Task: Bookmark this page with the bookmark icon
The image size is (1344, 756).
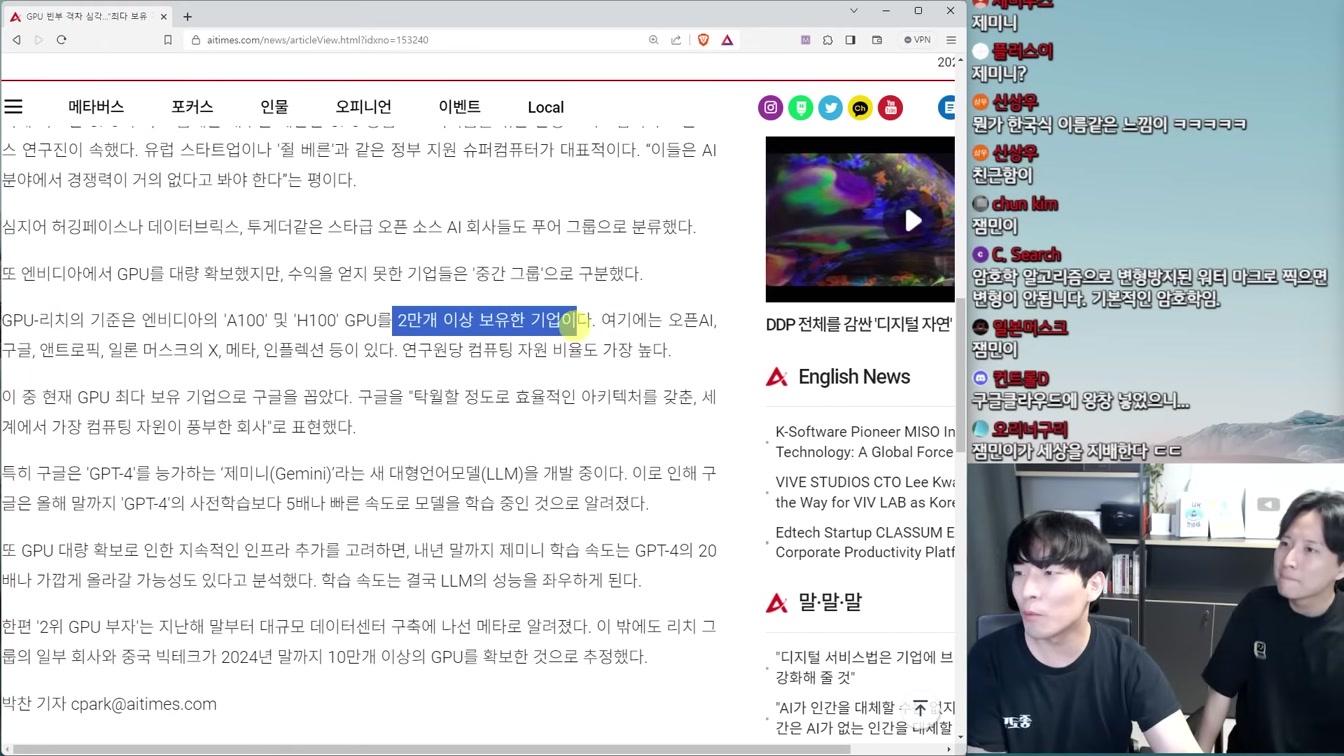Action: 168,40
